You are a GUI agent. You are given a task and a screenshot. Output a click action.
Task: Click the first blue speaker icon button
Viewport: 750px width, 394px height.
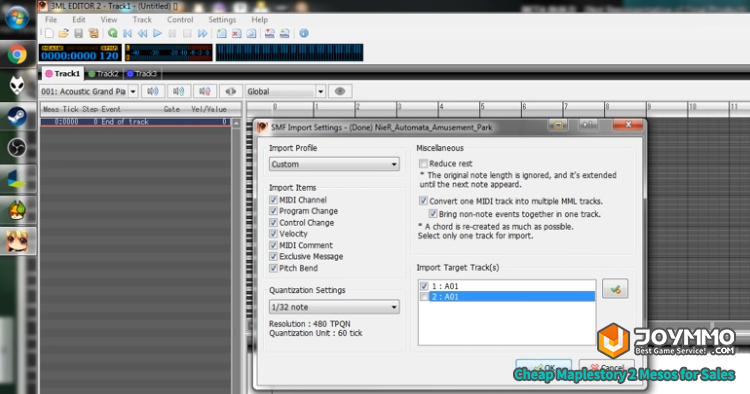153,91
